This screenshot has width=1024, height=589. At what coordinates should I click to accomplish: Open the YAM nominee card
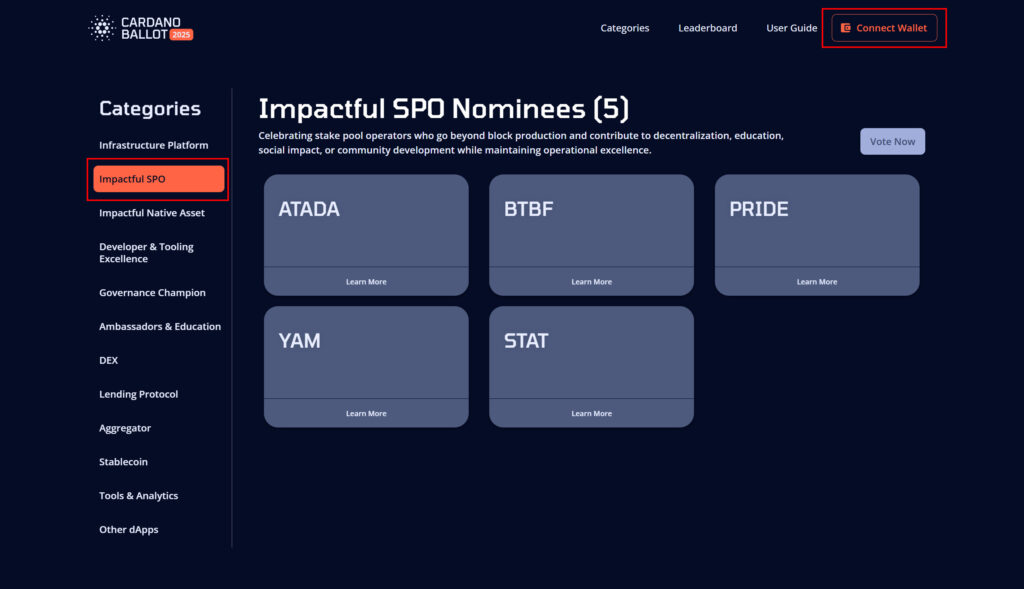(366, 366)
